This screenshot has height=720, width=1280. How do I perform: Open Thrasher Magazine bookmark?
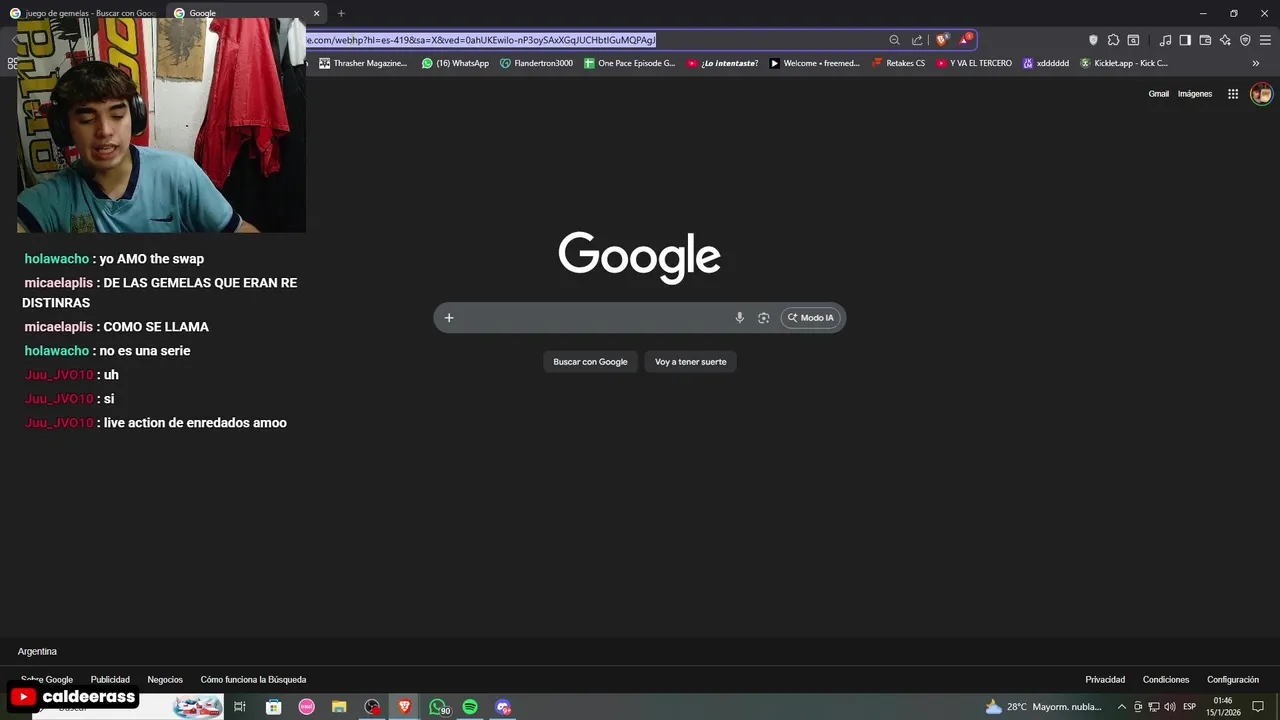pyautogui.click(x=363, y=63)
